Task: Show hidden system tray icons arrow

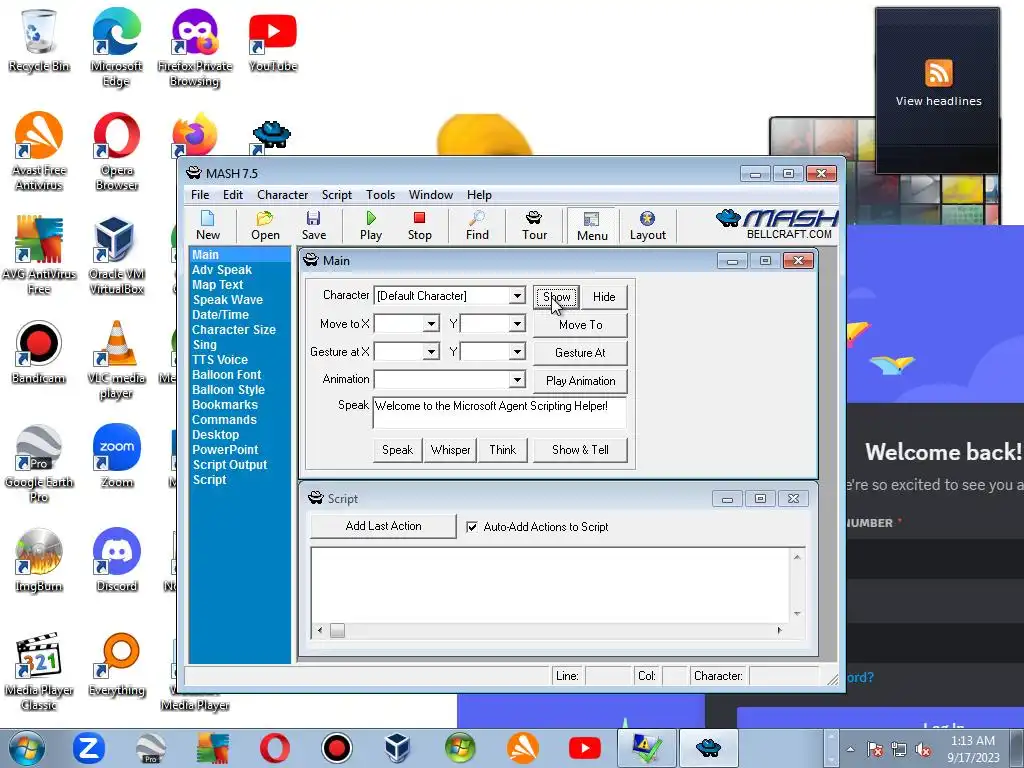Action: pos(850,749)
